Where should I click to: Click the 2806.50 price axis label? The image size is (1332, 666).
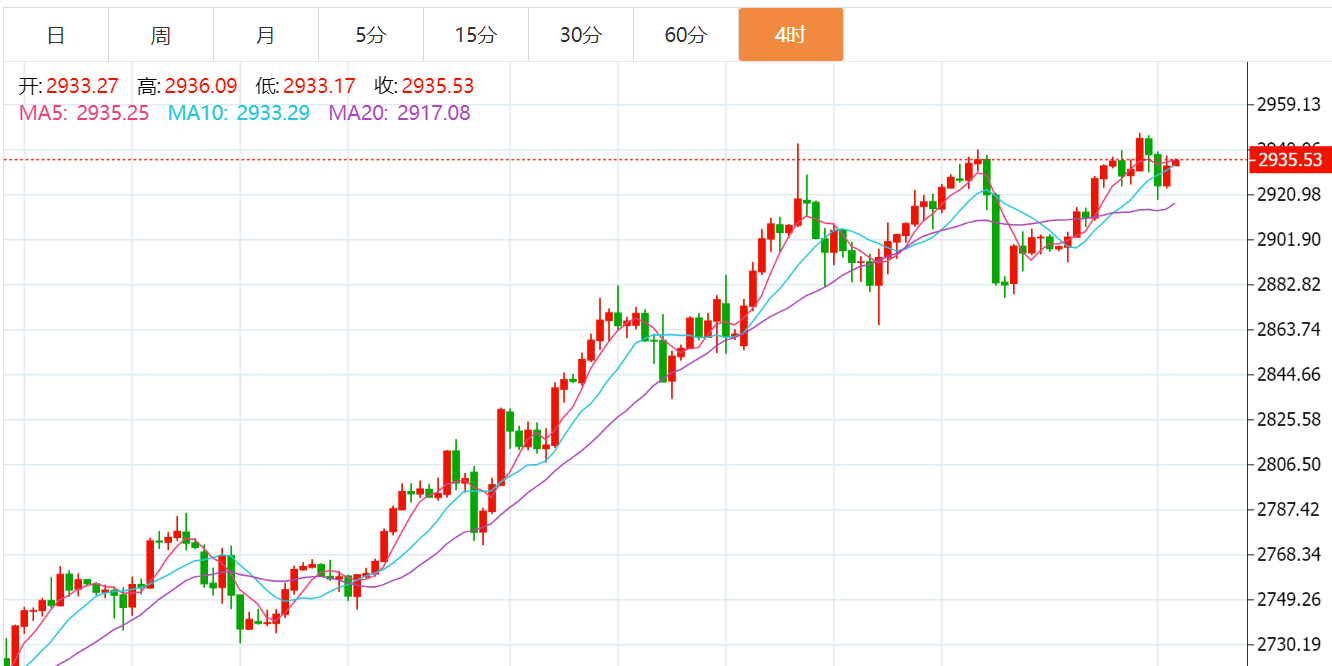pyautogui.click(x=1289, y=464)
